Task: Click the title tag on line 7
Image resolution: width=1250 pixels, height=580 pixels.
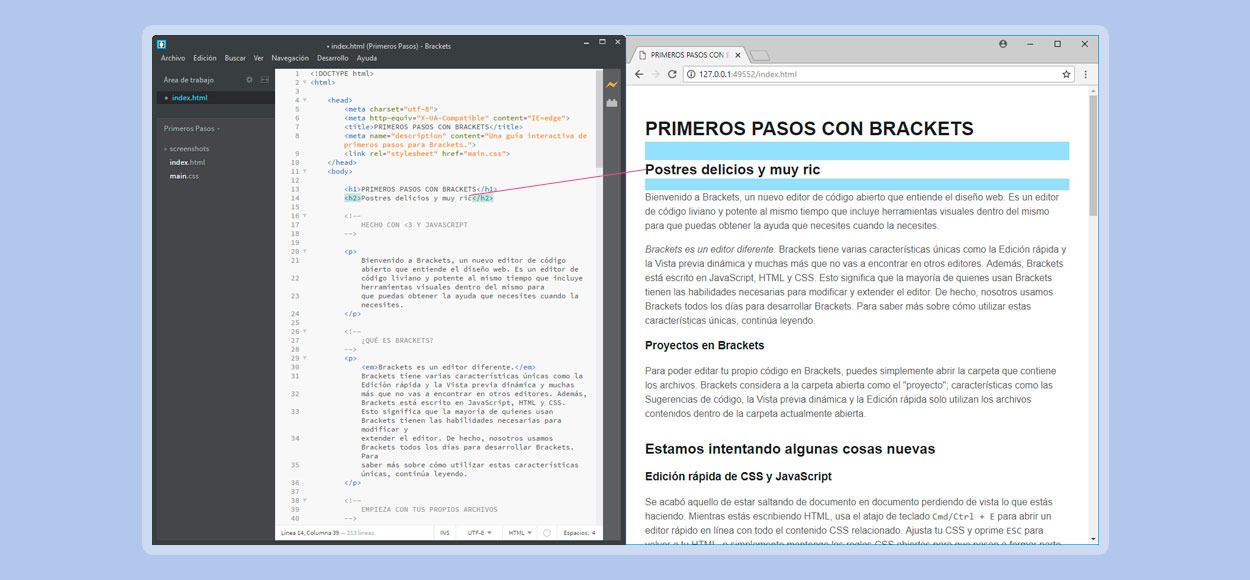Action: 433,127
